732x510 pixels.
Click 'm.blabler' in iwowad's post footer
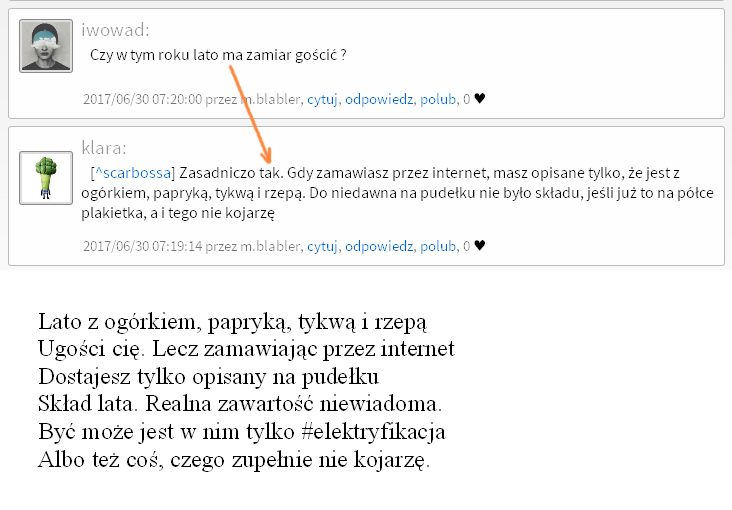point(270,99)
